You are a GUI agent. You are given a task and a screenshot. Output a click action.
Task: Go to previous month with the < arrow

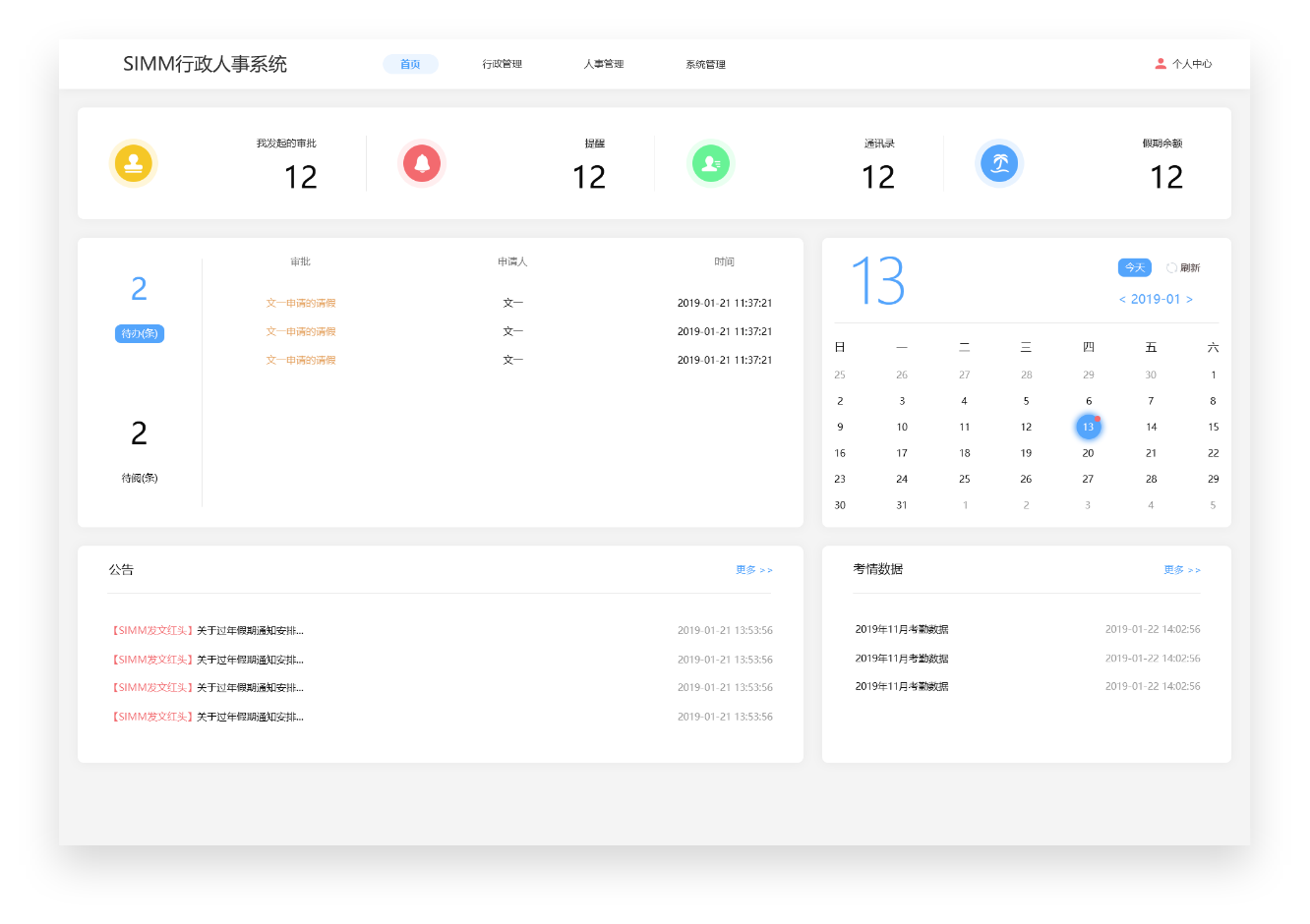[1122, 299]
